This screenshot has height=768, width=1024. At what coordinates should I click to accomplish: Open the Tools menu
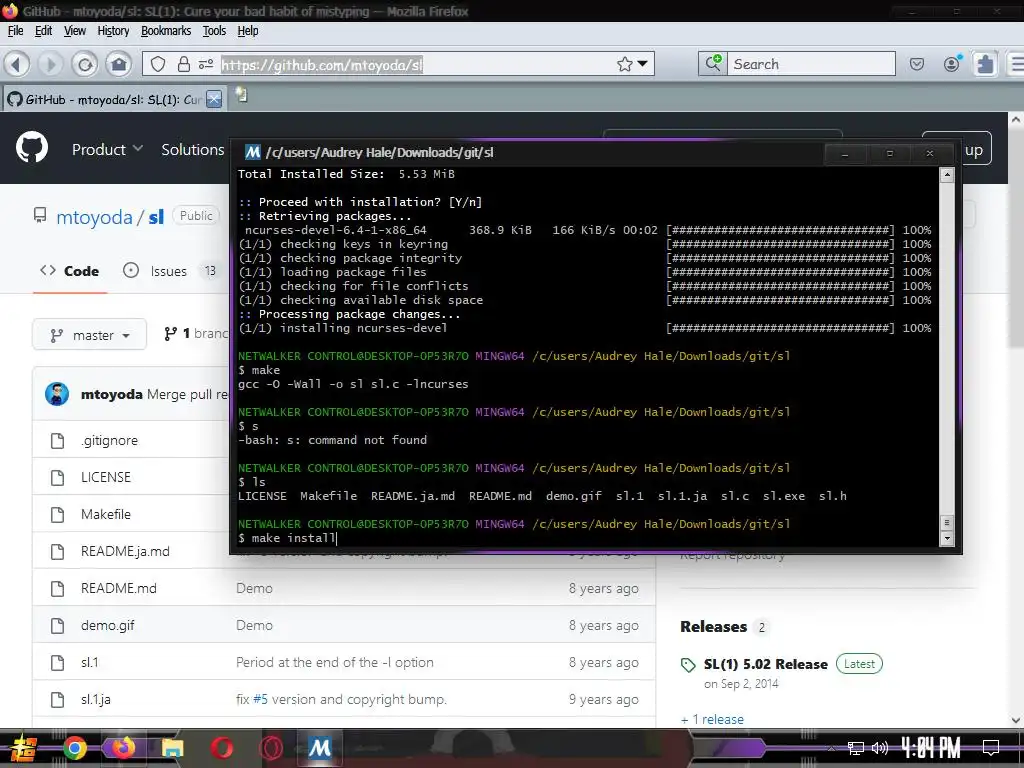click(214, 31)
